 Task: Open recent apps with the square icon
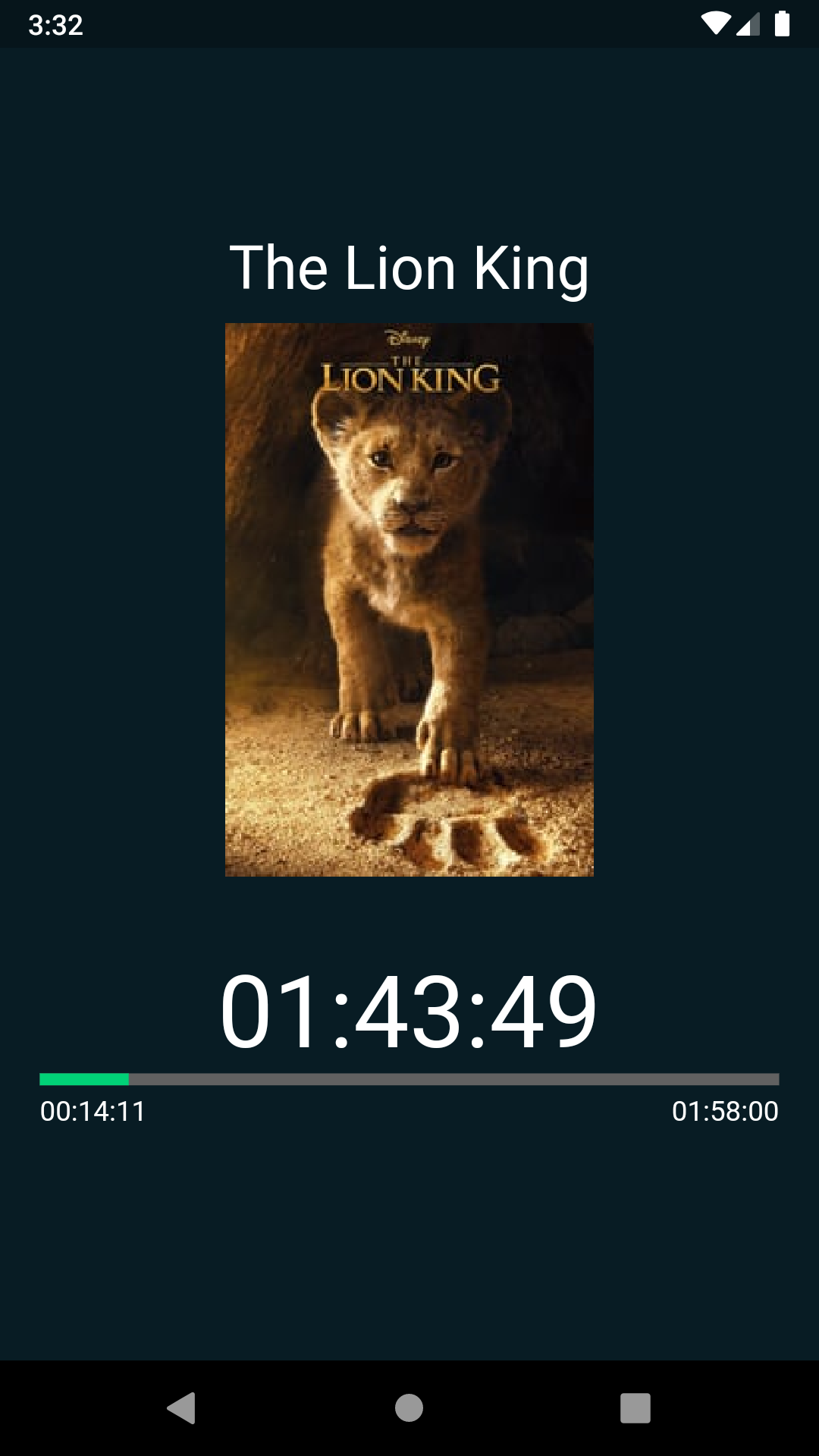tap(635, 1408)
